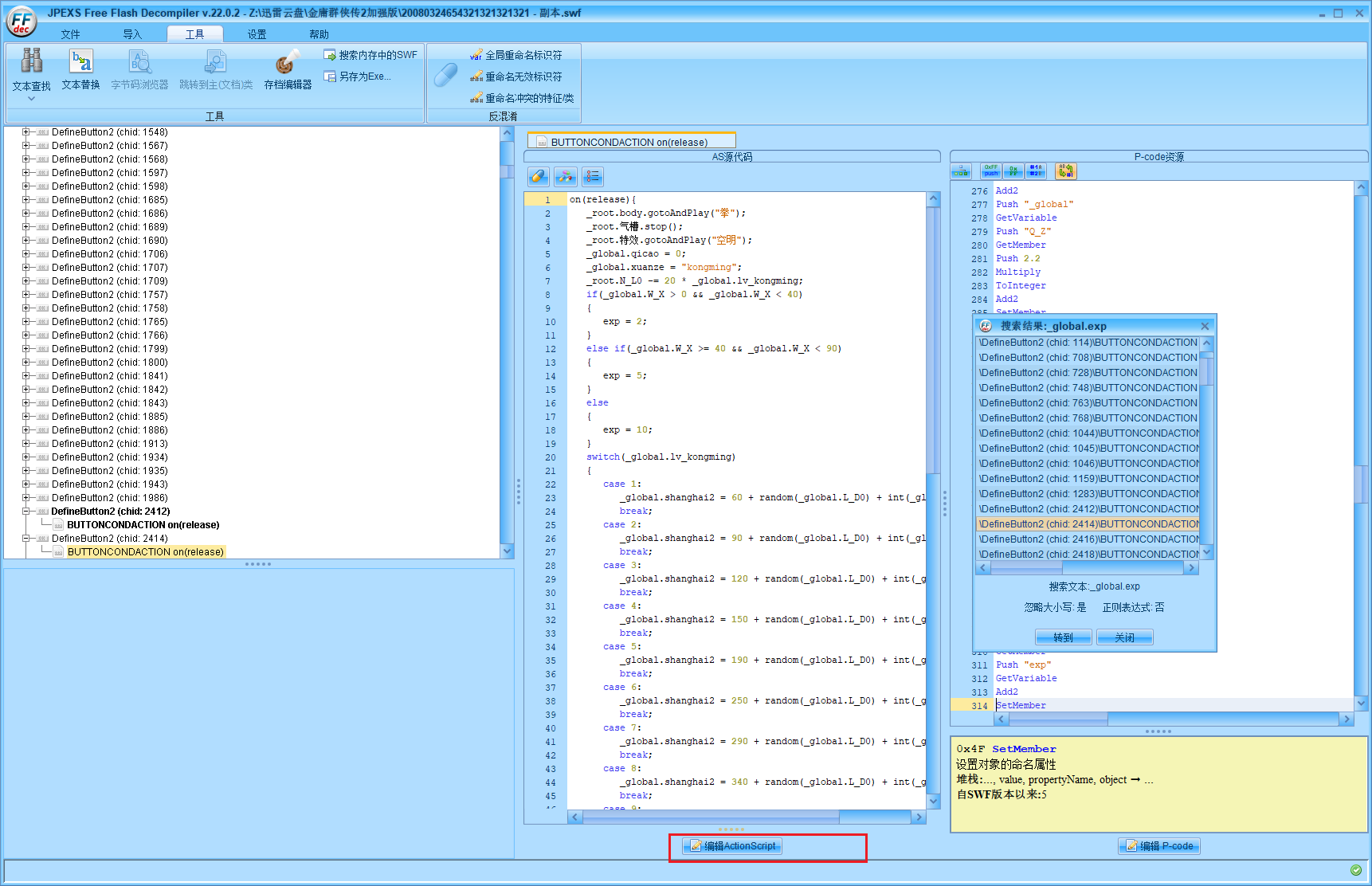This screenshot has width=1372, height=886.
Task: Select highlighted search result chid: 2414
Action: pyautogui.click(x=1088, y=524)
